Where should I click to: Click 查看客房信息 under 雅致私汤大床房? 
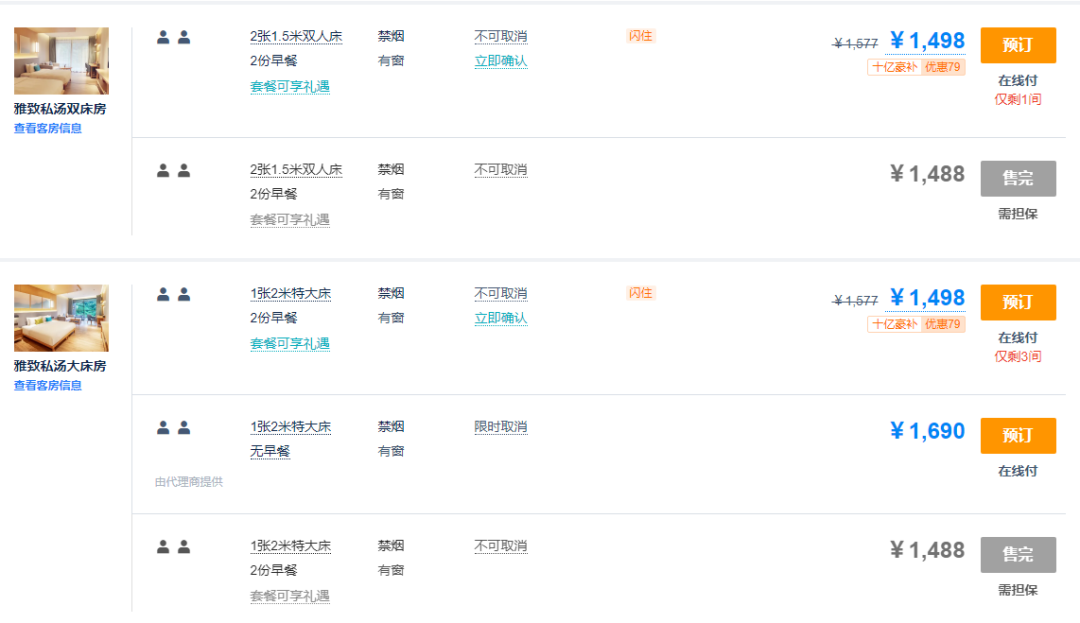48,386
